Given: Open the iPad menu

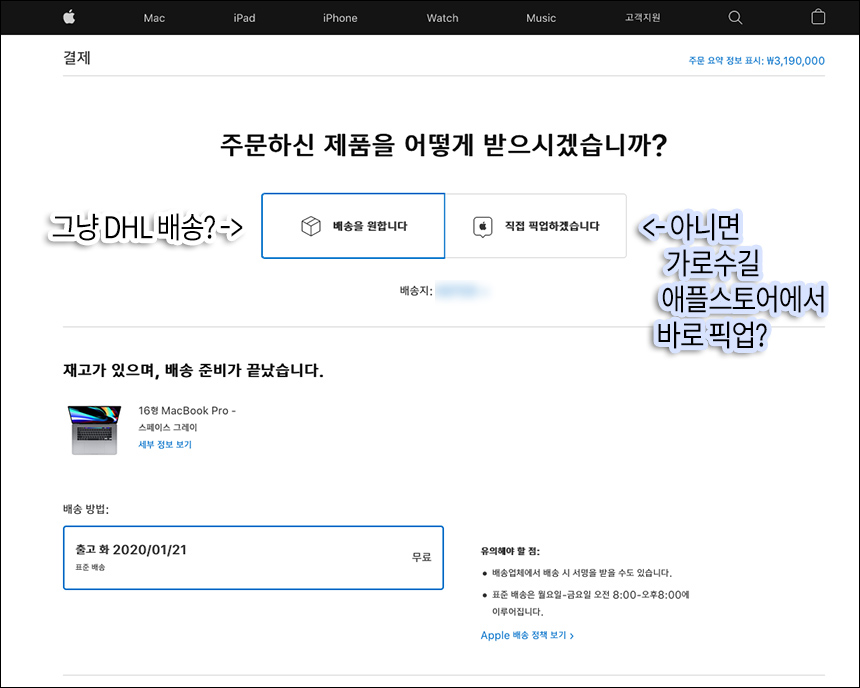Looking at the screenshot, I should (x=244, y=18).
